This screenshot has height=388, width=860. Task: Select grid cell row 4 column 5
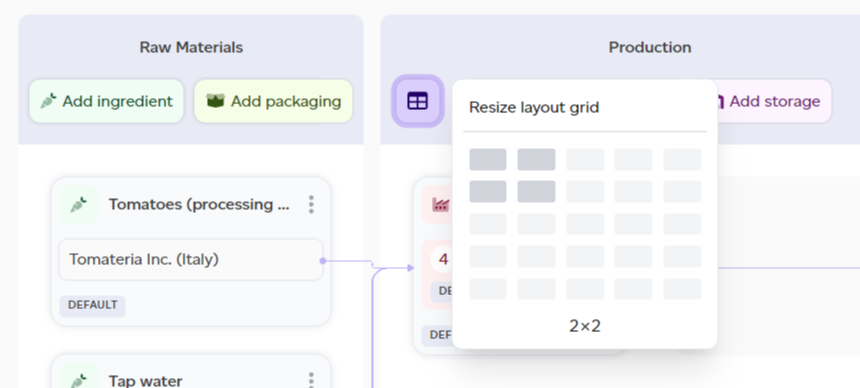[682, 256]
